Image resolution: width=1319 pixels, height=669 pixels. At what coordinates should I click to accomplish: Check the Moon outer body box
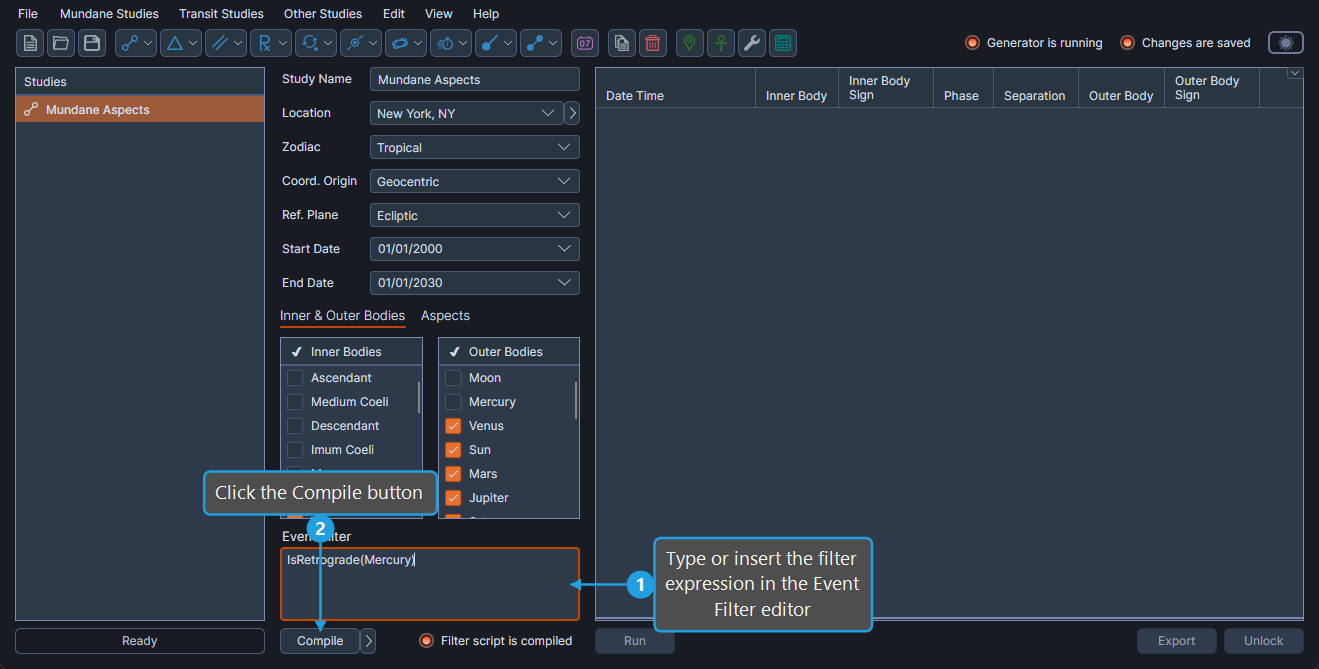click(x=453, y=378)
